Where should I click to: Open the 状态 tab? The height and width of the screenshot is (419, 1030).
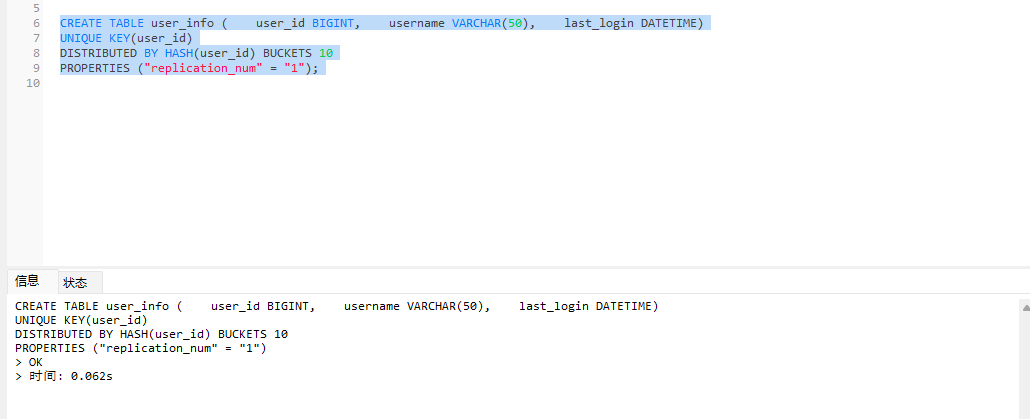pos(76,283)
